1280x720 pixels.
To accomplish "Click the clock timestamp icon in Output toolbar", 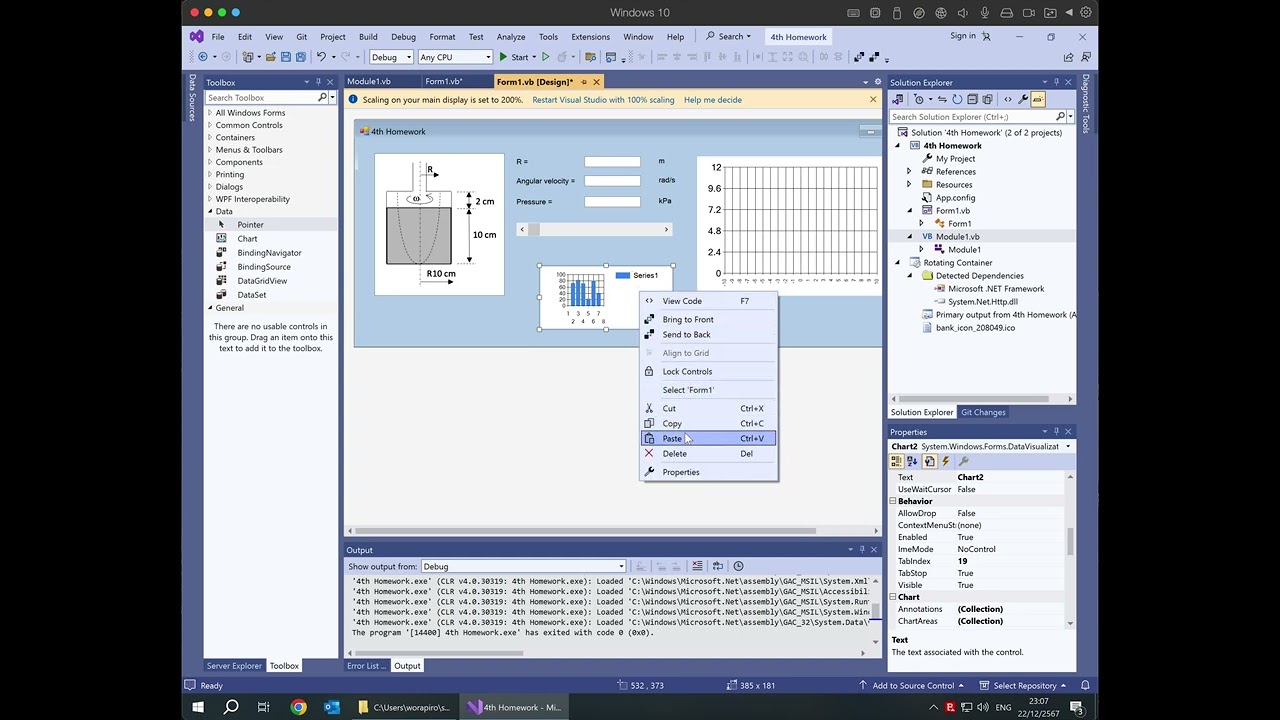I will [738, 566].
